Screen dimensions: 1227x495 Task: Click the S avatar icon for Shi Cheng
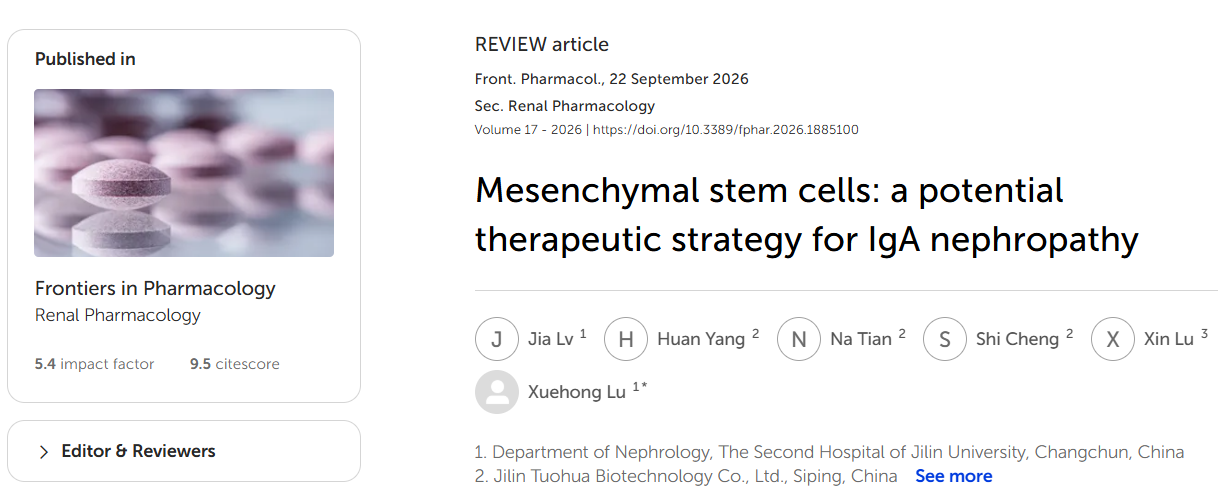coord(945,339)
